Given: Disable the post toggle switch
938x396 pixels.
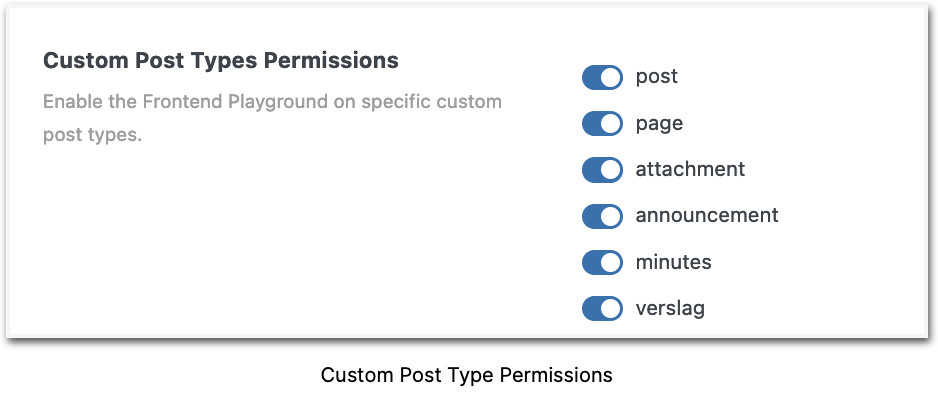Looking at the screenshot, I should coord(602,77).
